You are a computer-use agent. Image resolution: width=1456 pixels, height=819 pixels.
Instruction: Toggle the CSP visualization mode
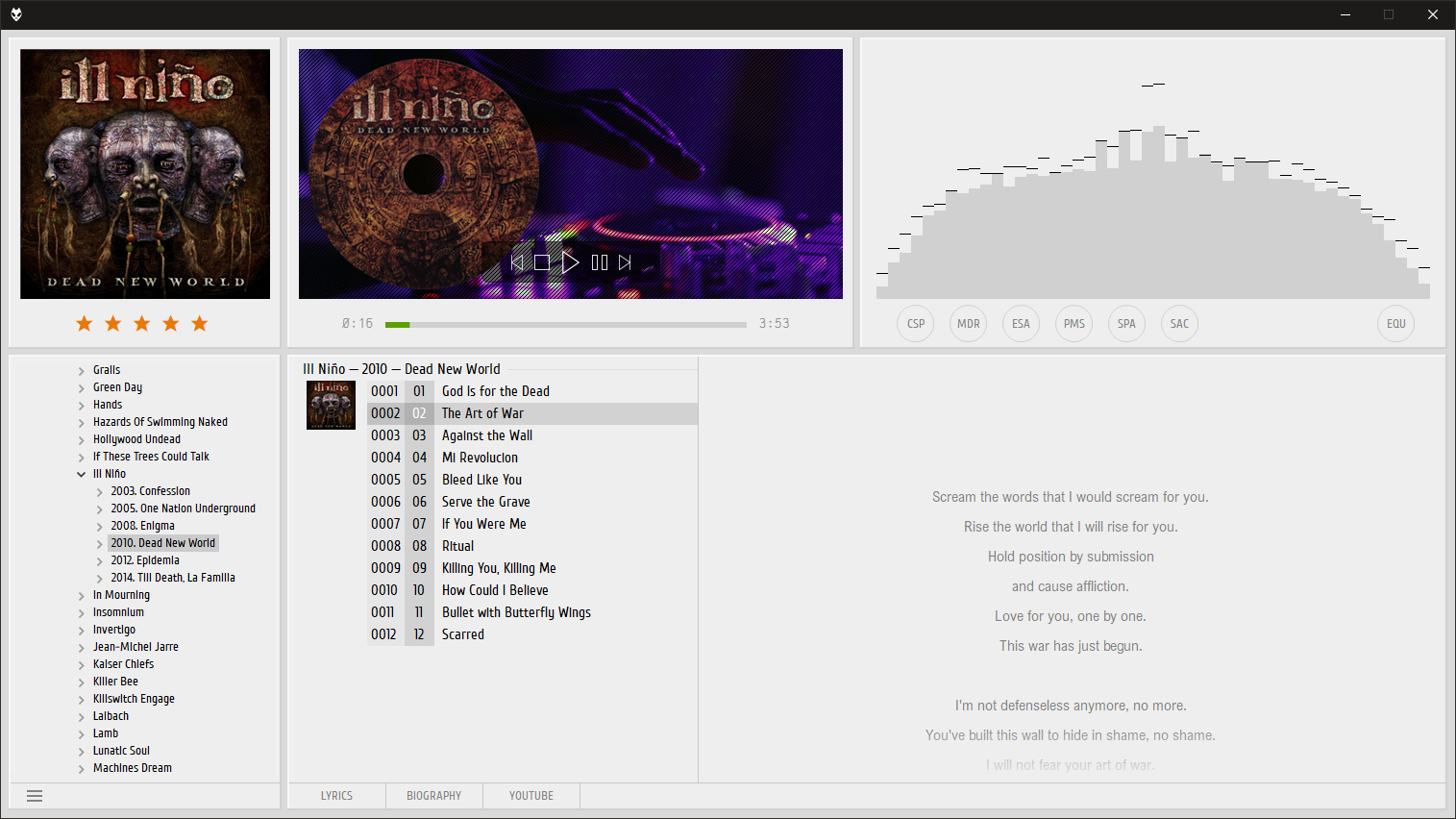pos(916,324)
